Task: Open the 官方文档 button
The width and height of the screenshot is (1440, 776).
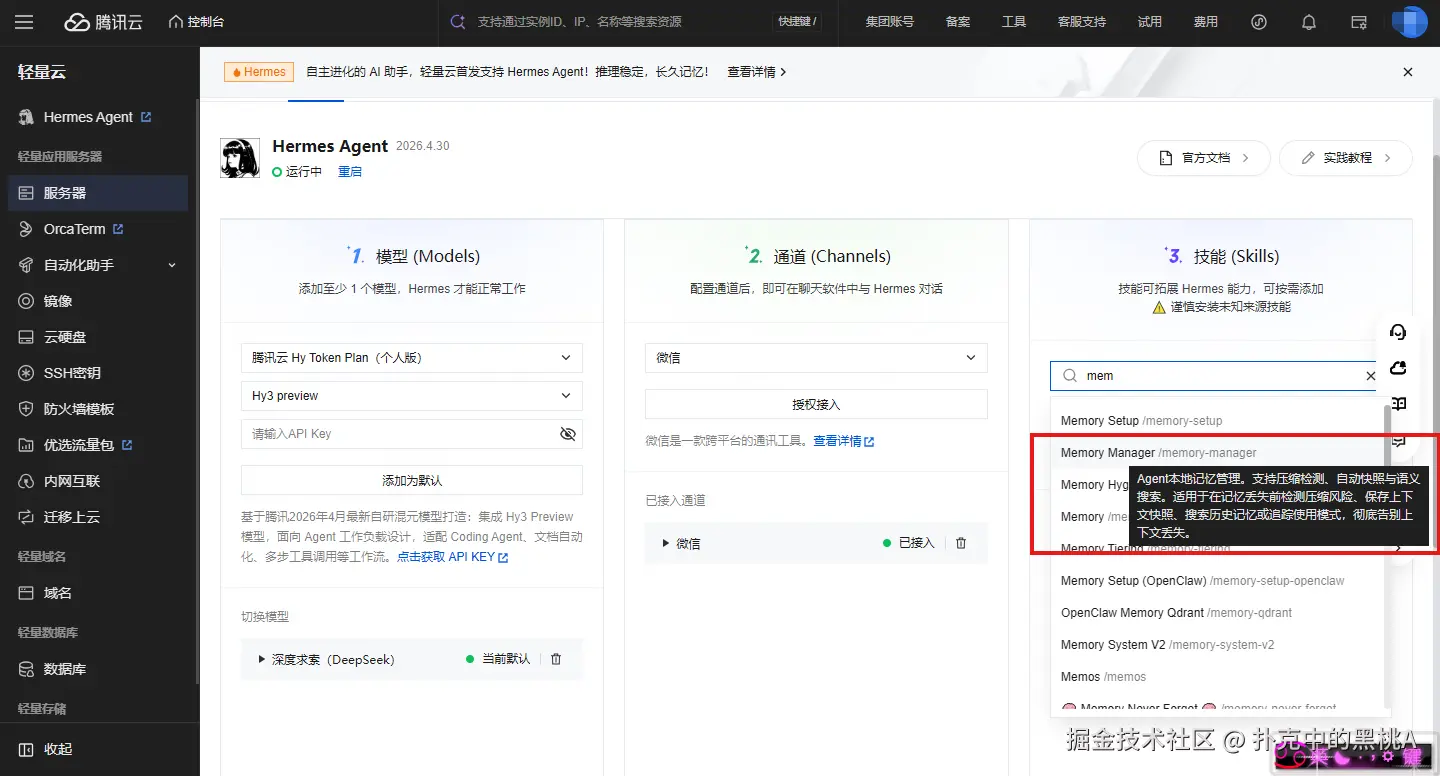Action: [x=1204, y=158]
